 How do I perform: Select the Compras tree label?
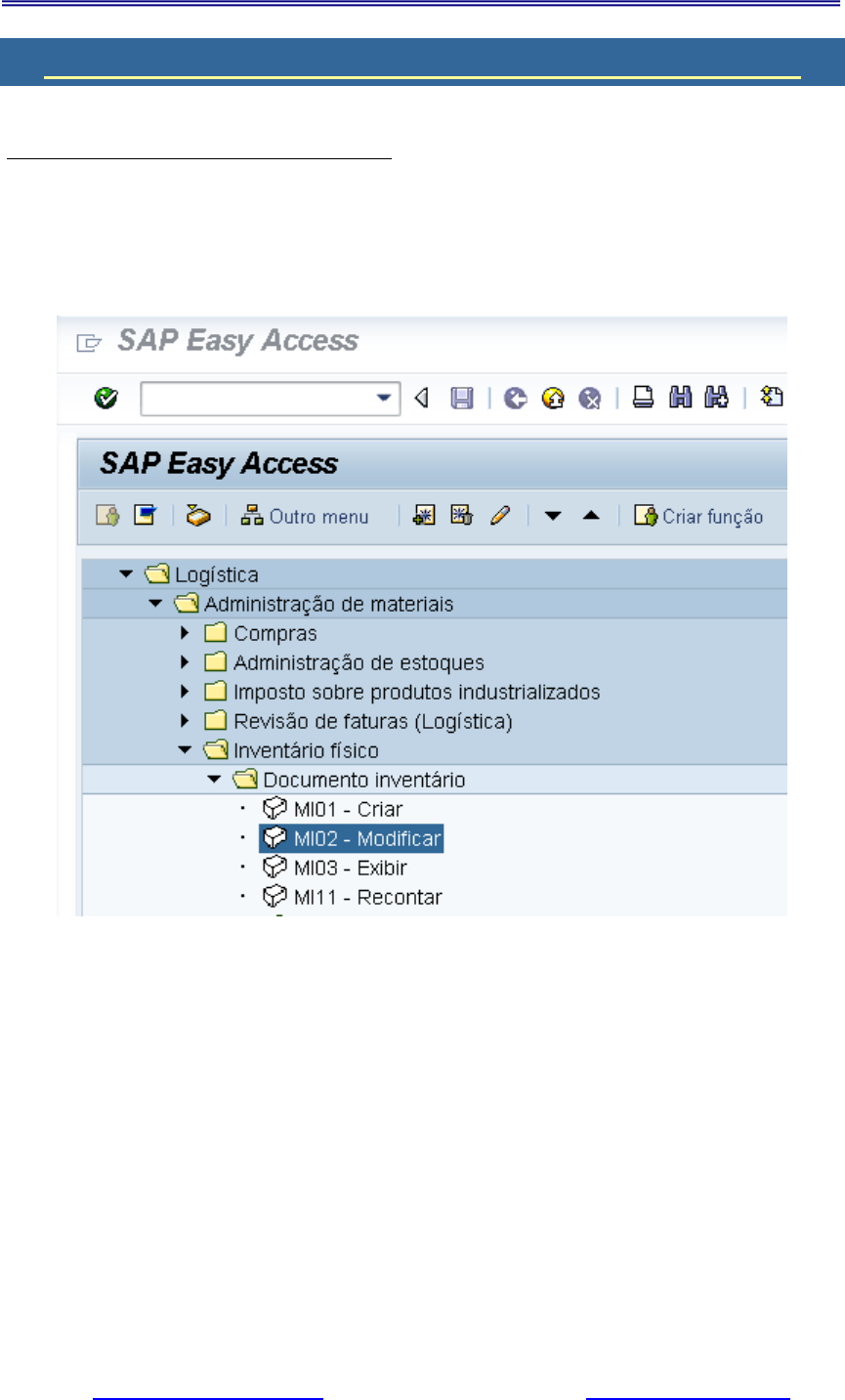275,634
